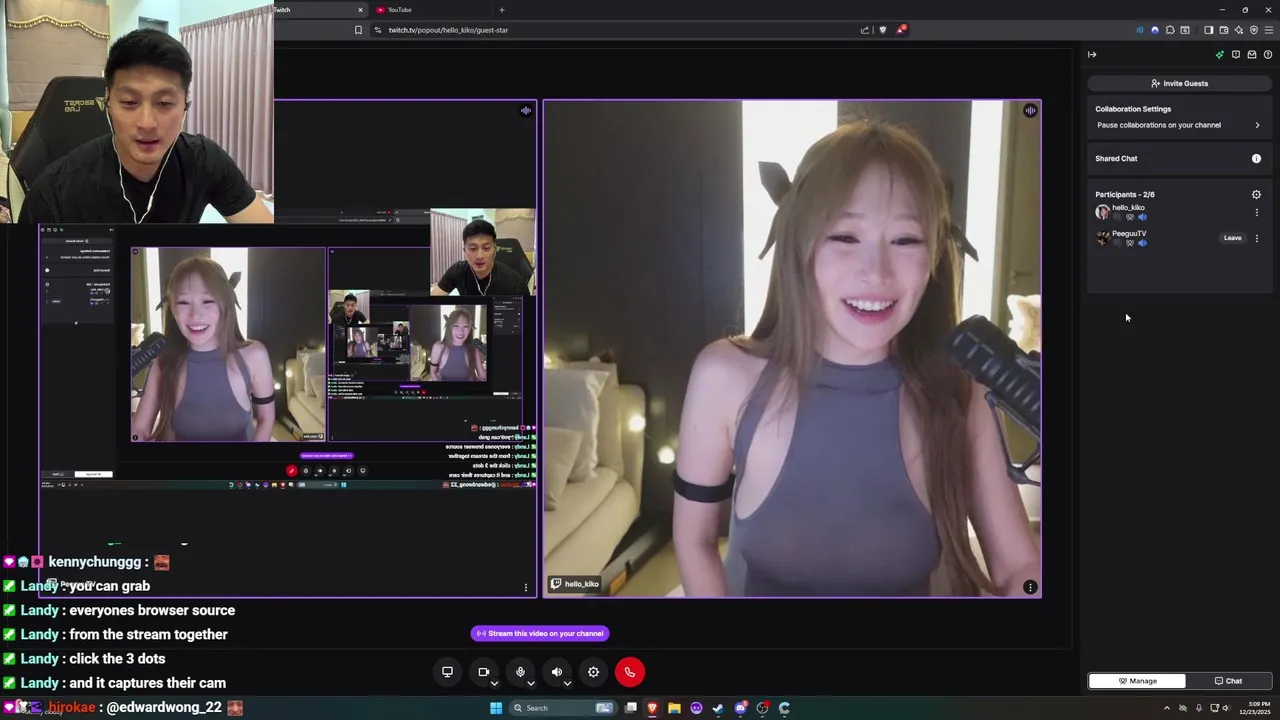The height and width of the screenshot is (720, 1280).
Task: Click the taskbar Search box
Action: 563,708
